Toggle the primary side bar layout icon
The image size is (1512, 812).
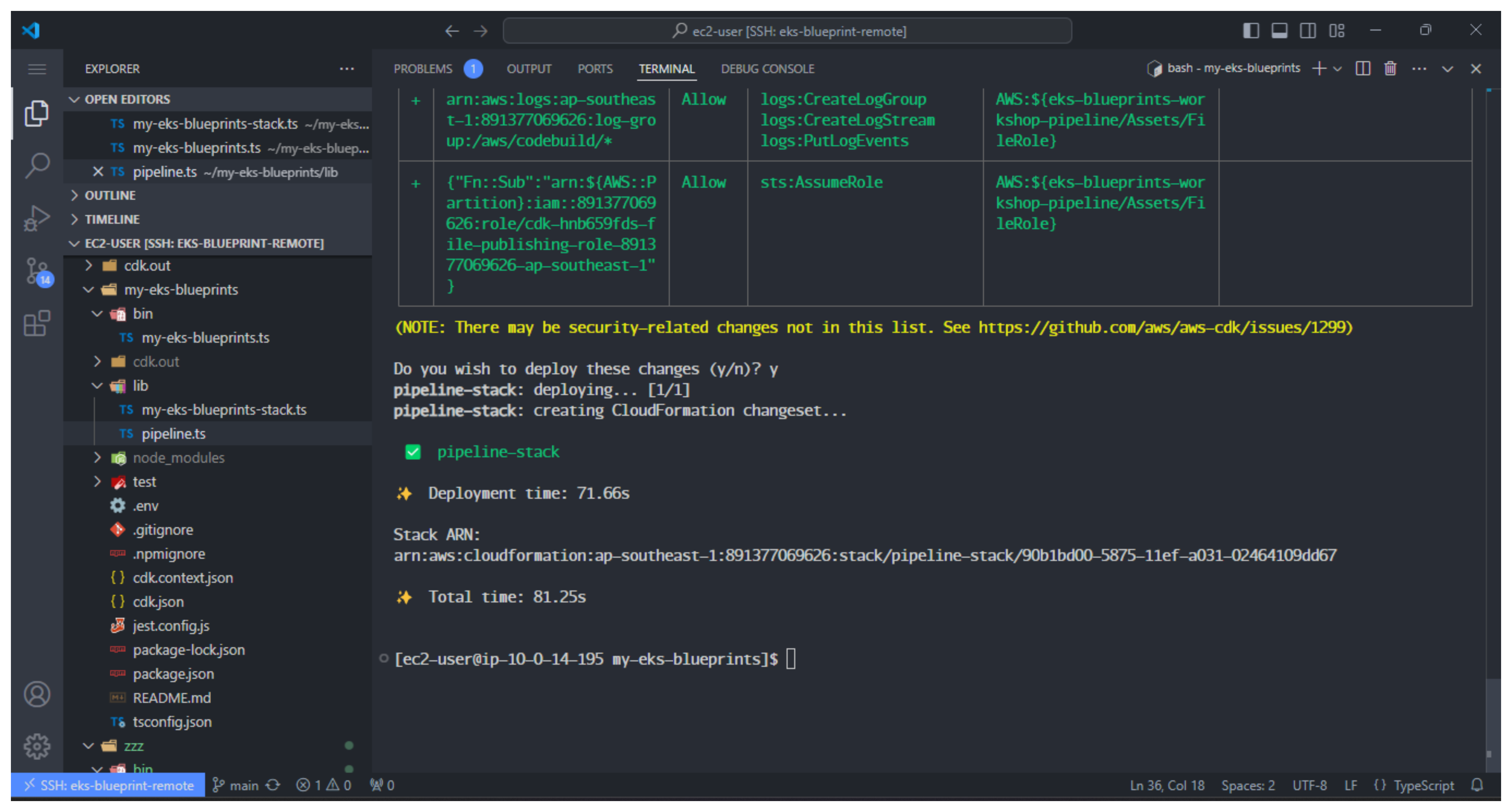tap(1251, 31)
